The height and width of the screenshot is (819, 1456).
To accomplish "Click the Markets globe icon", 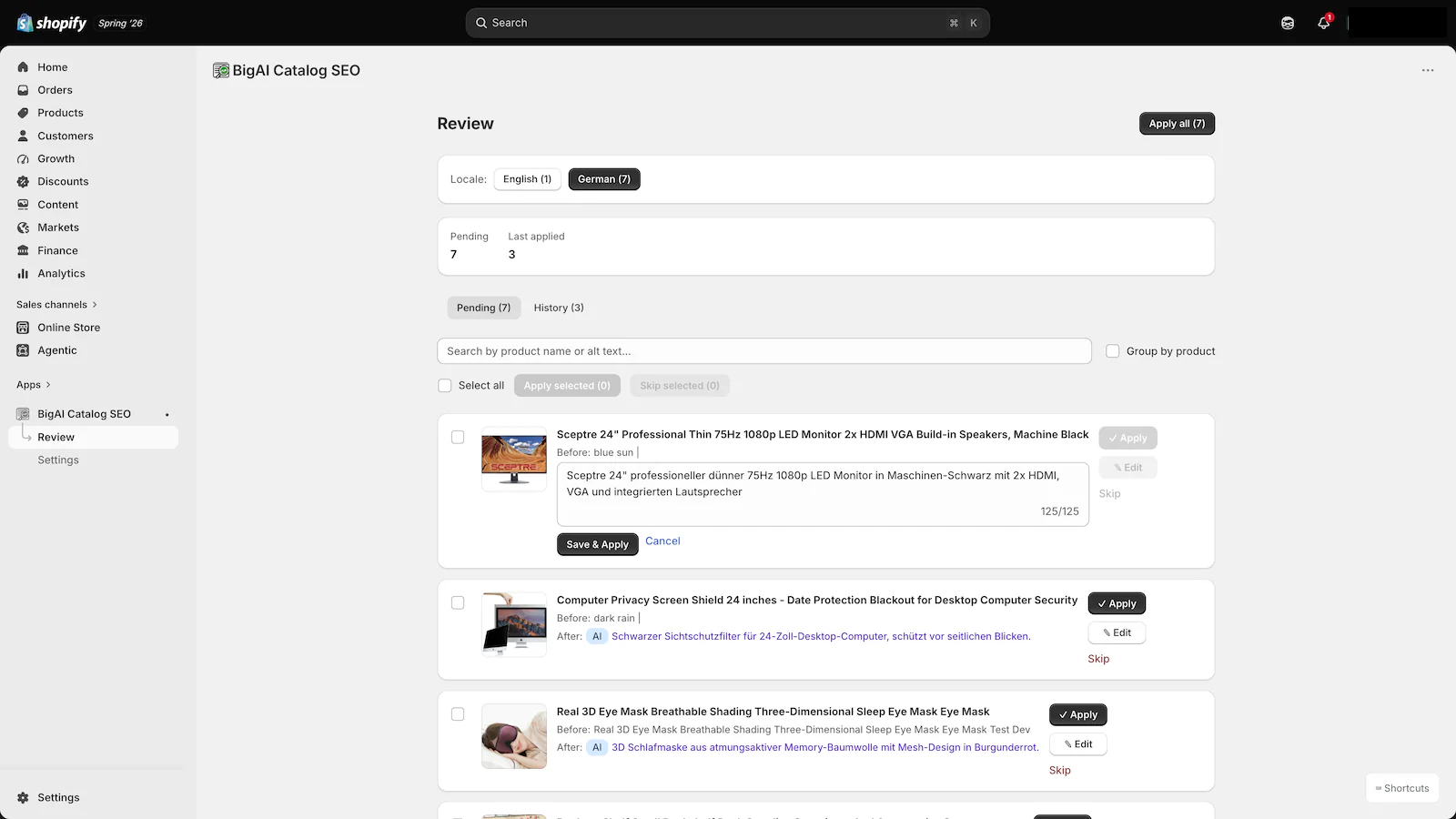I will point(23,227).
